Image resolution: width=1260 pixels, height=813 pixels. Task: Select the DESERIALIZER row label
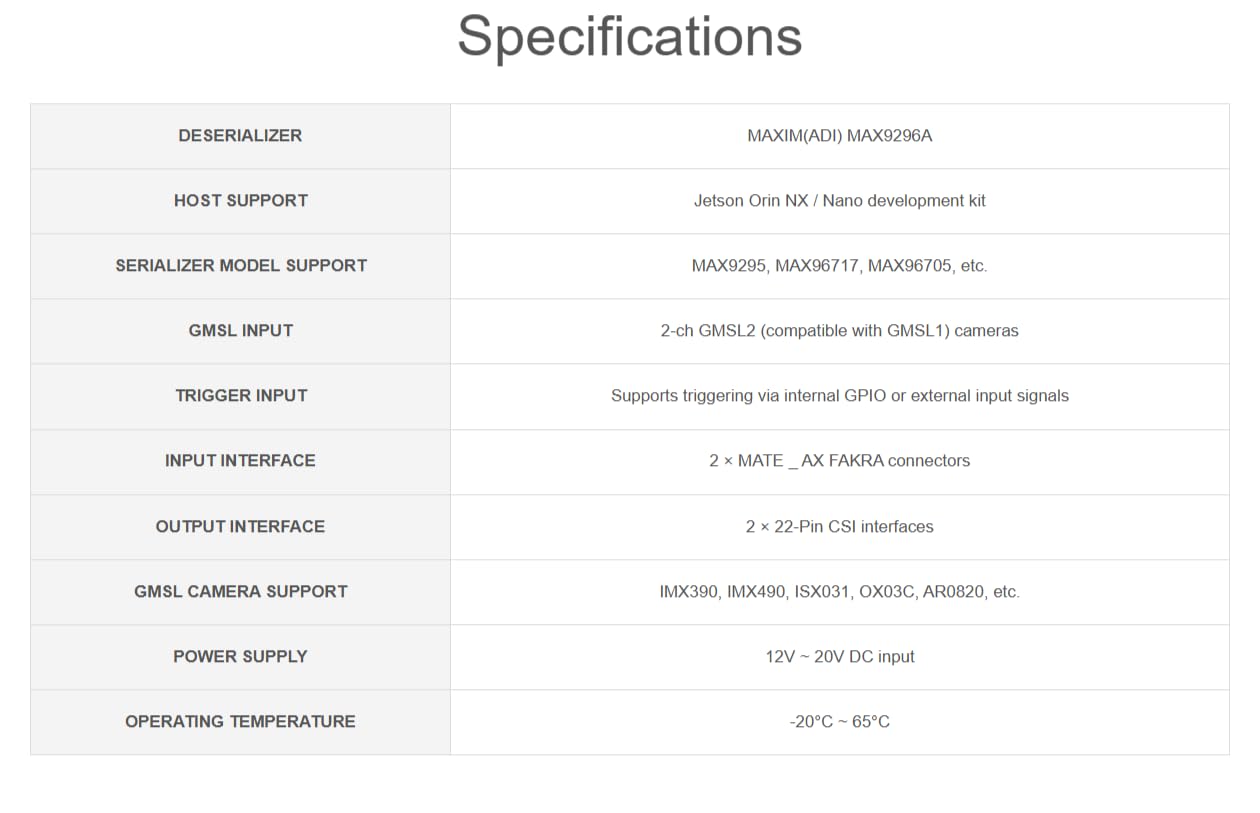pos(240,136)
